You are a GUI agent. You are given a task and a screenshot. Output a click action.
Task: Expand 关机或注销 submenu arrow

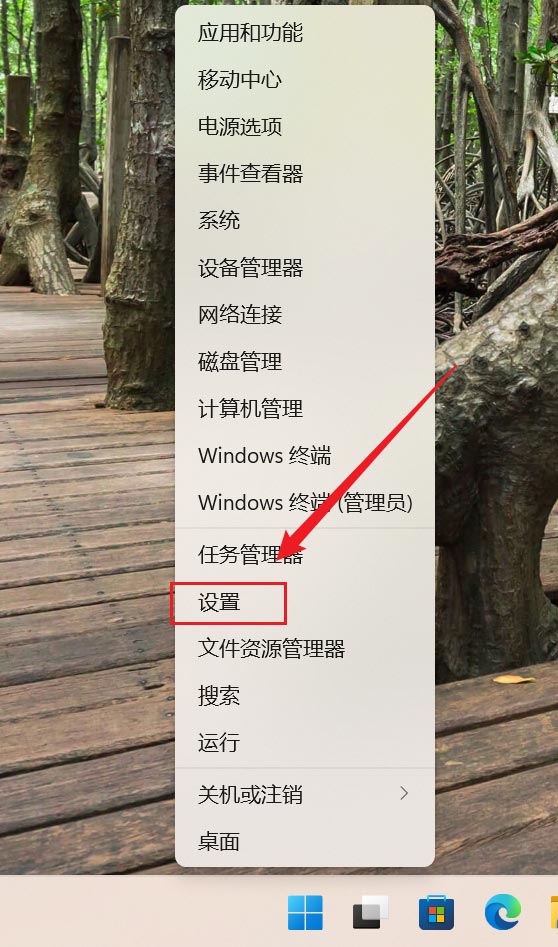tap(404, 794)
